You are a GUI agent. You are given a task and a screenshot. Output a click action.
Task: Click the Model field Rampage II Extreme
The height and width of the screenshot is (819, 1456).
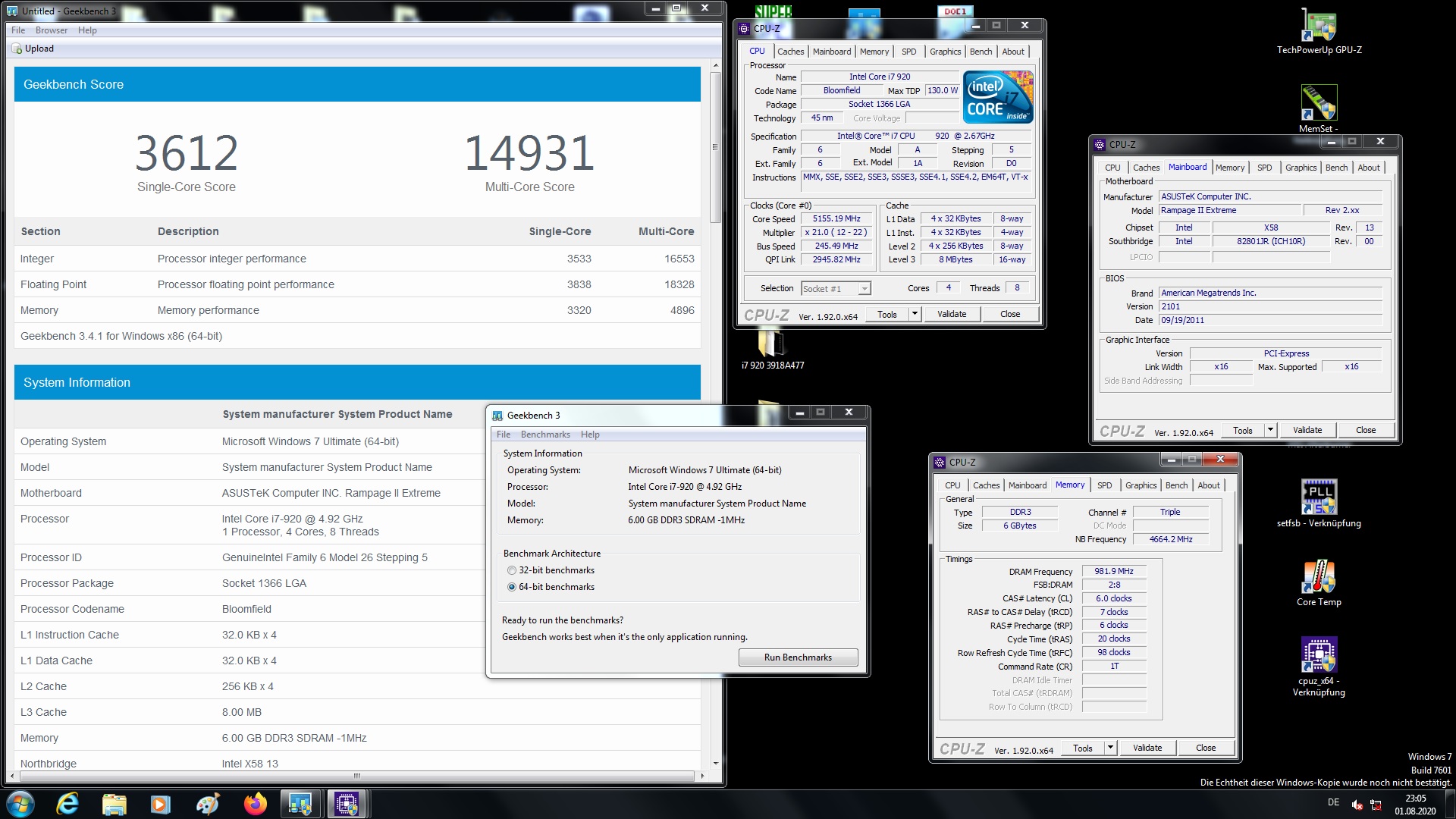point(1228,210)
